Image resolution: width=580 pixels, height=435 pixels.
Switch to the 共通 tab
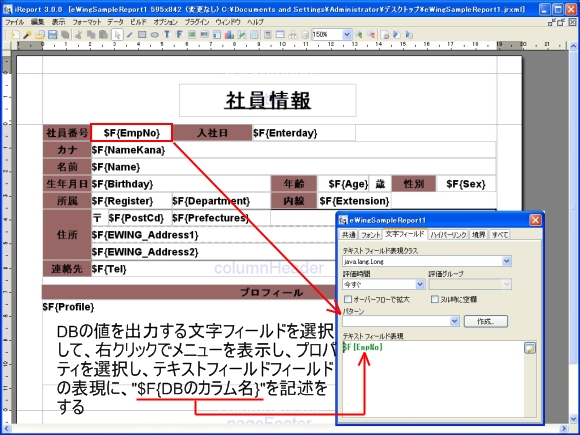coord(348,235)
